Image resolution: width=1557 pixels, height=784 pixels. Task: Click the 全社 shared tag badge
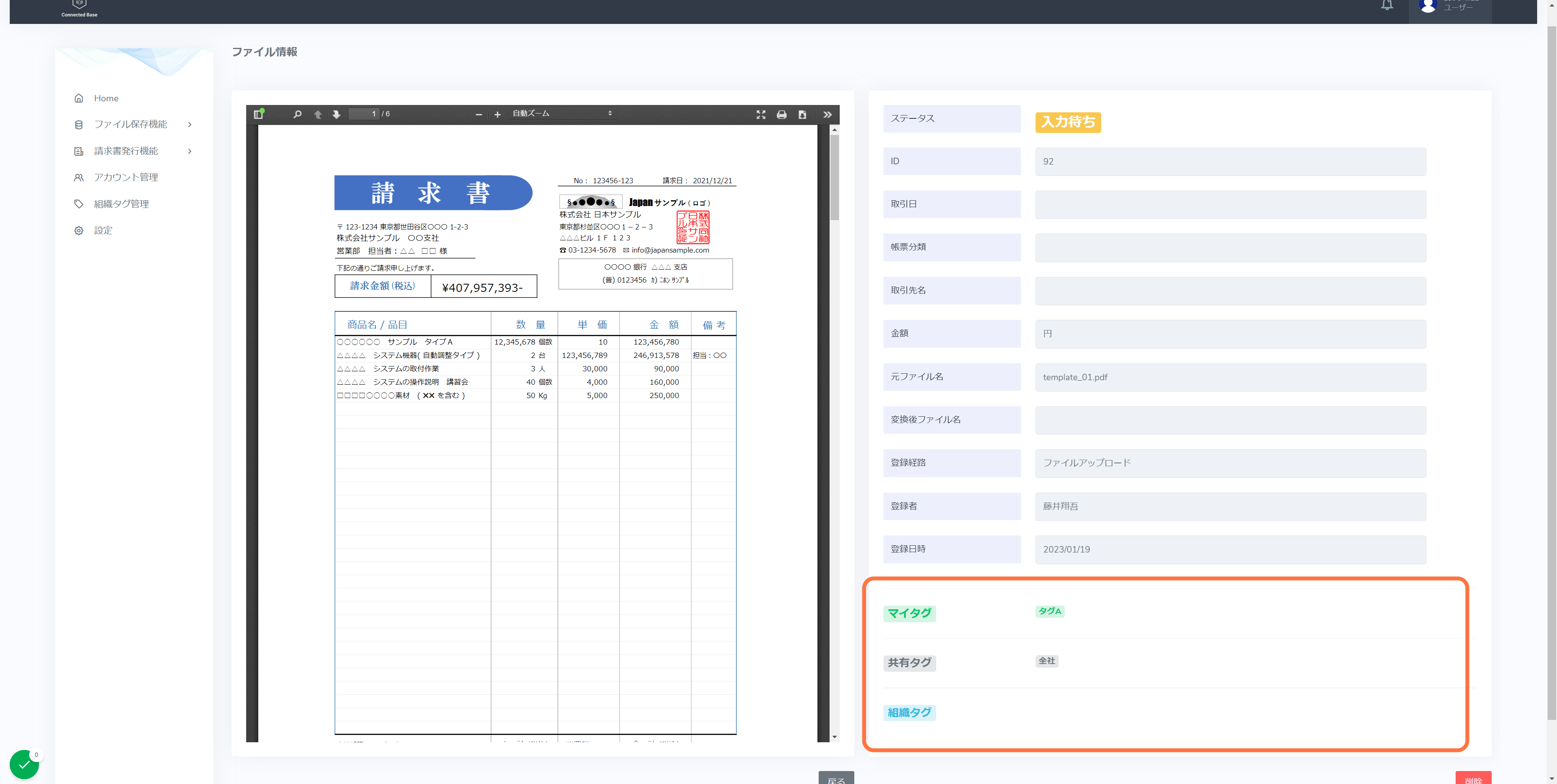coord(1047,661)
